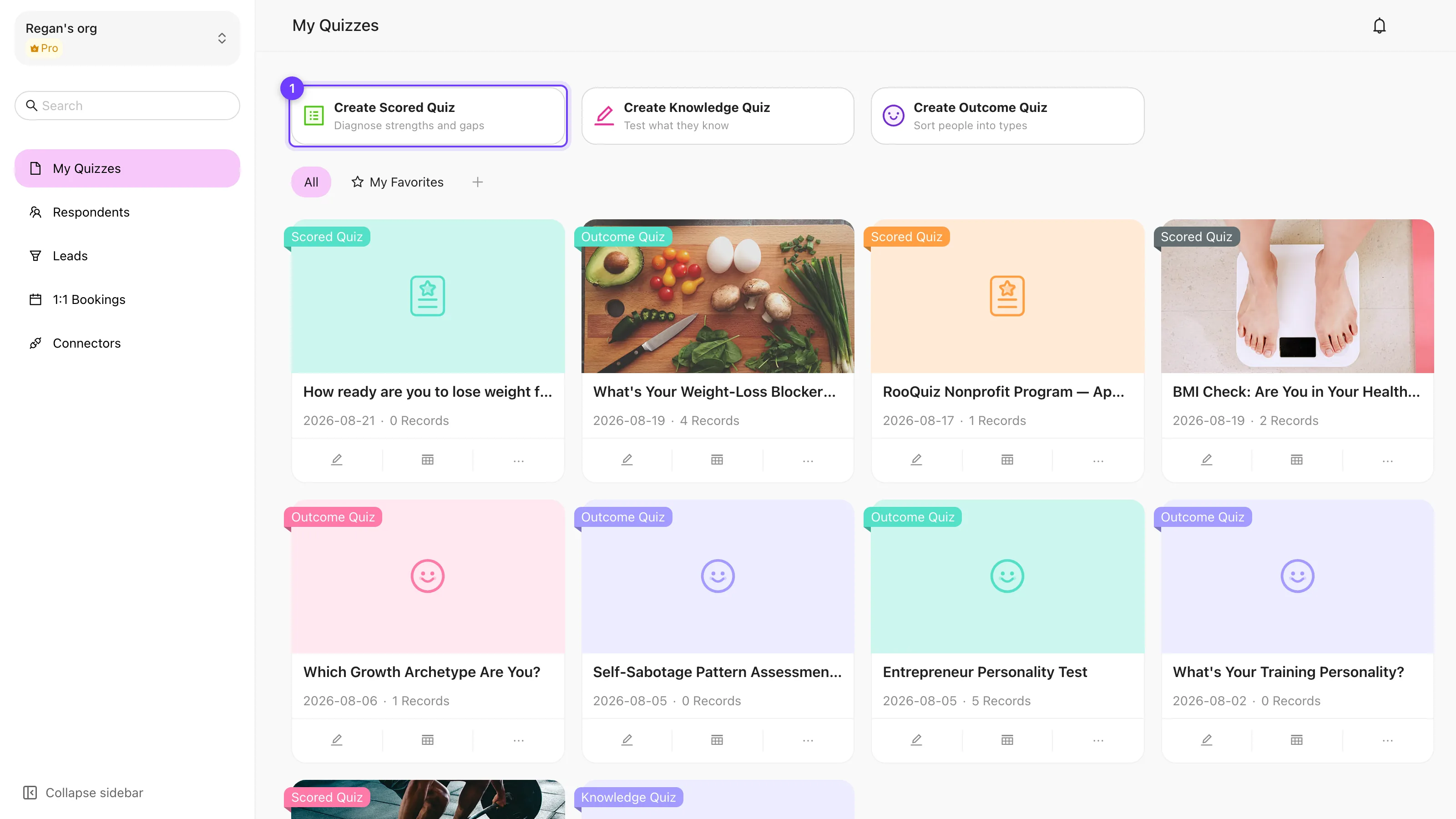Click title 'Self-Sabotage Pattern Assessmen...'
This screenshot has height=819, width=1456.
click(x=717, y=672)
